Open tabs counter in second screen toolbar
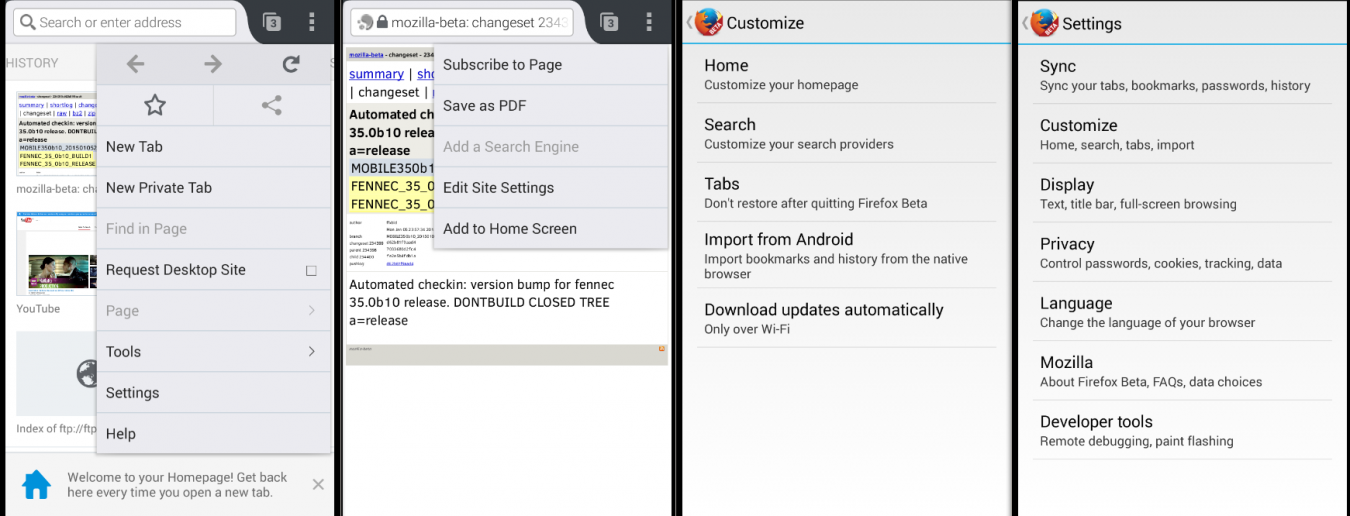Screen dimensions: 1350x516 click(608, 22)
